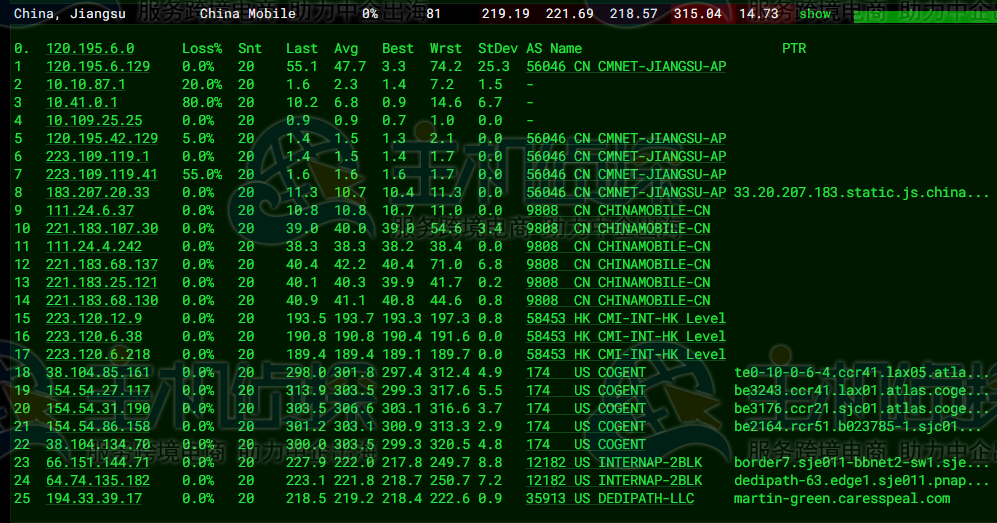Image resolution: width=997 pixels, height=523 pixels.
Task: Click IP 111.24.4.242
Action: 94,247
